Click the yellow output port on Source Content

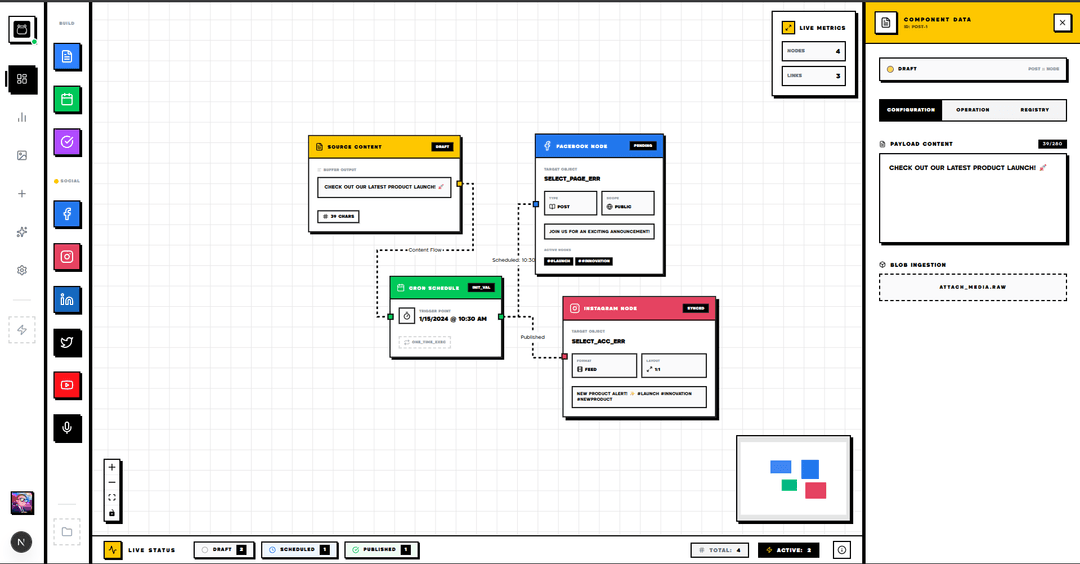(459, 184)
